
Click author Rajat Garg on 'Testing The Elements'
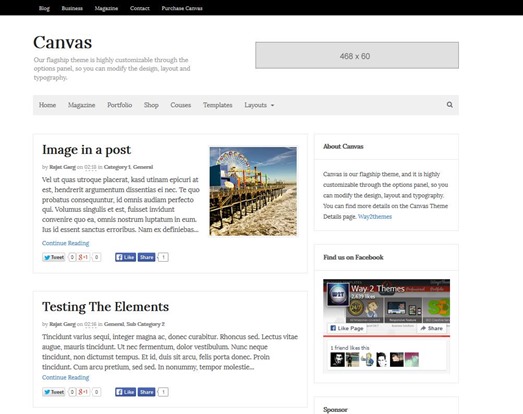coord(62,324)
